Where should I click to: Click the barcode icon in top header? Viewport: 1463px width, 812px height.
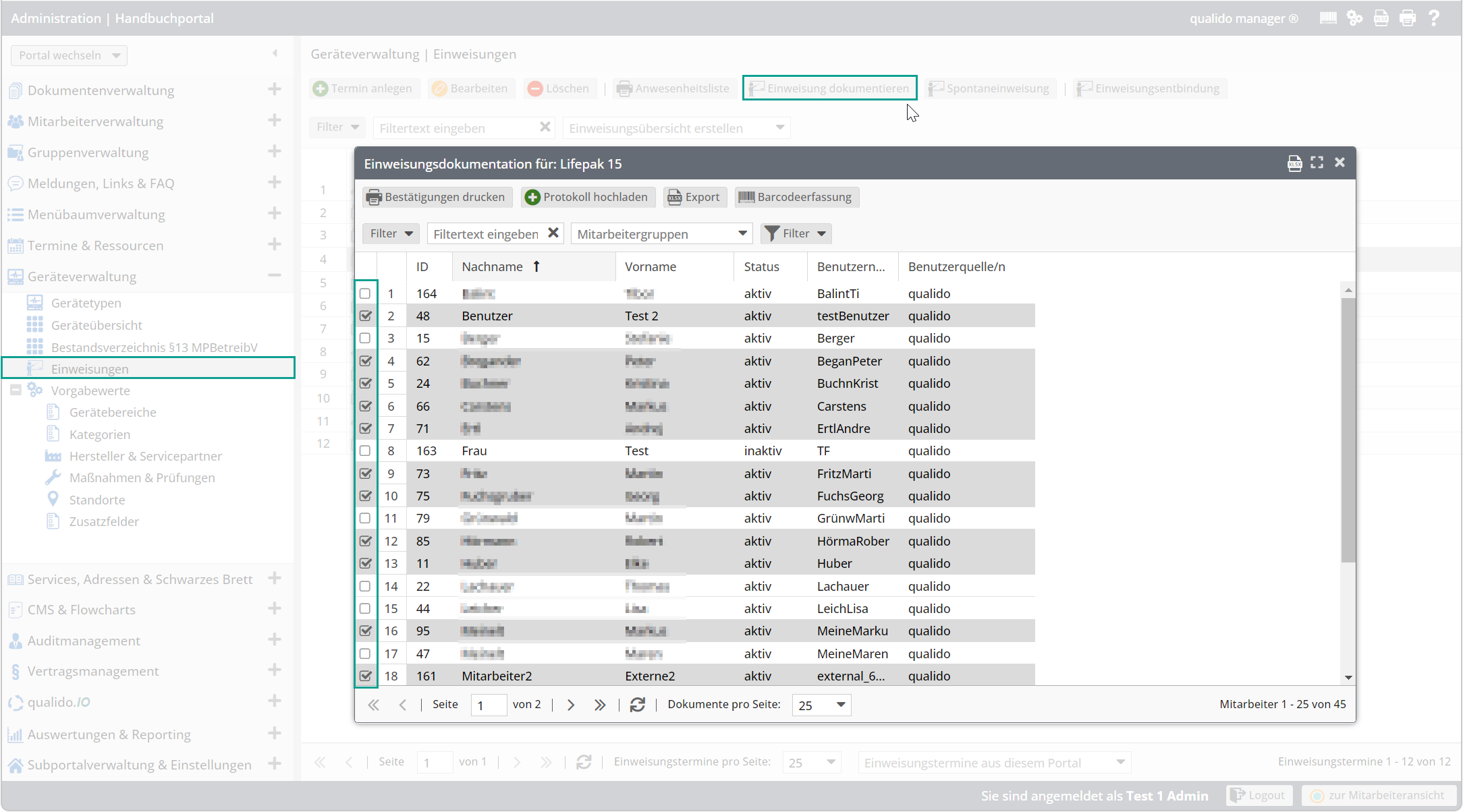click(x=1328, y=18)
